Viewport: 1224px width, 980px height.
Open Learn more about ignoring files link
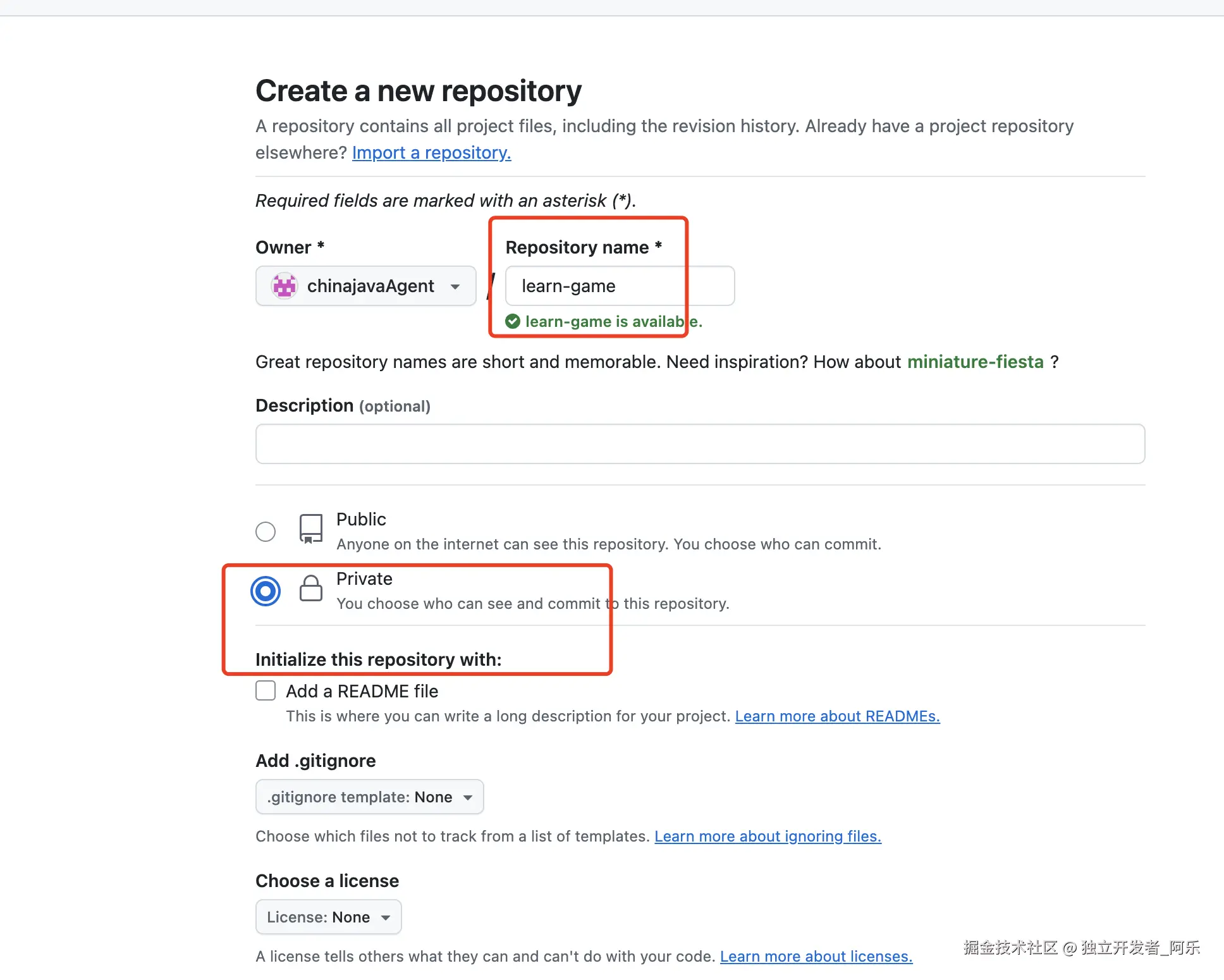click(768, 836)
